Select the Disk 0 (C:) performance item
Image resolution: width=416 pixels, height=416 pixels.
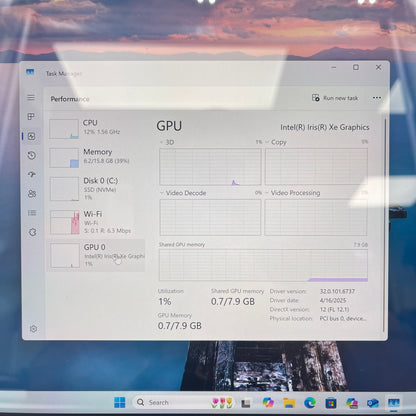(96, 189)
